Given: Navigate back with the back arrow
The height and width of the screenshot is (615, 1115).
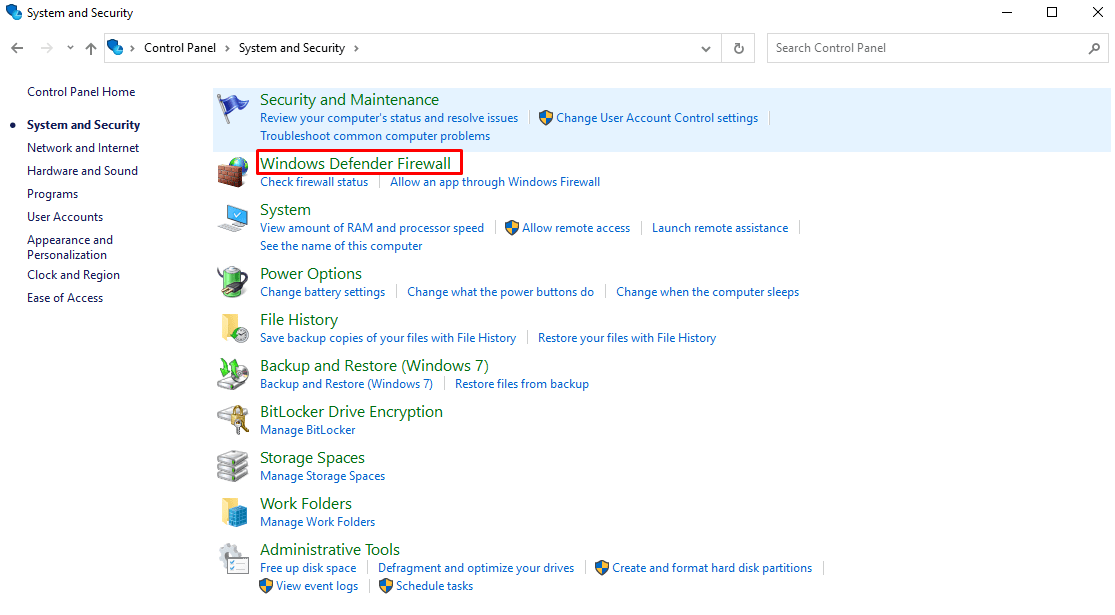Looking at the screenshot, I should 17,47.
